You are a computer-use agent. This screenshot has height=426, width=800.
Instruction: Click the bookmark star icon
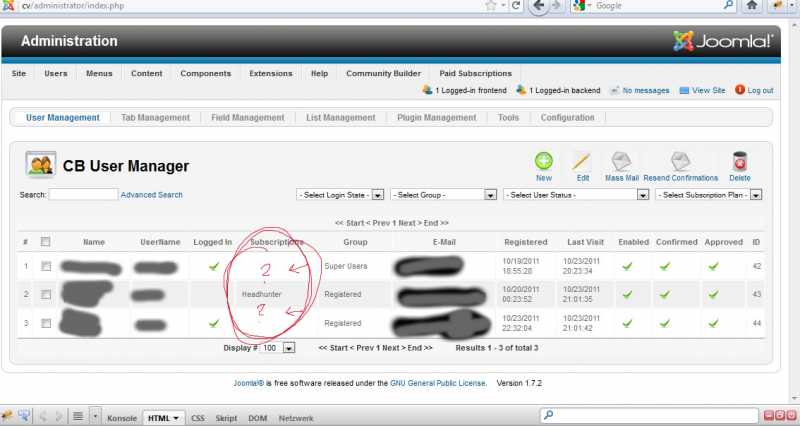(491, 6)
